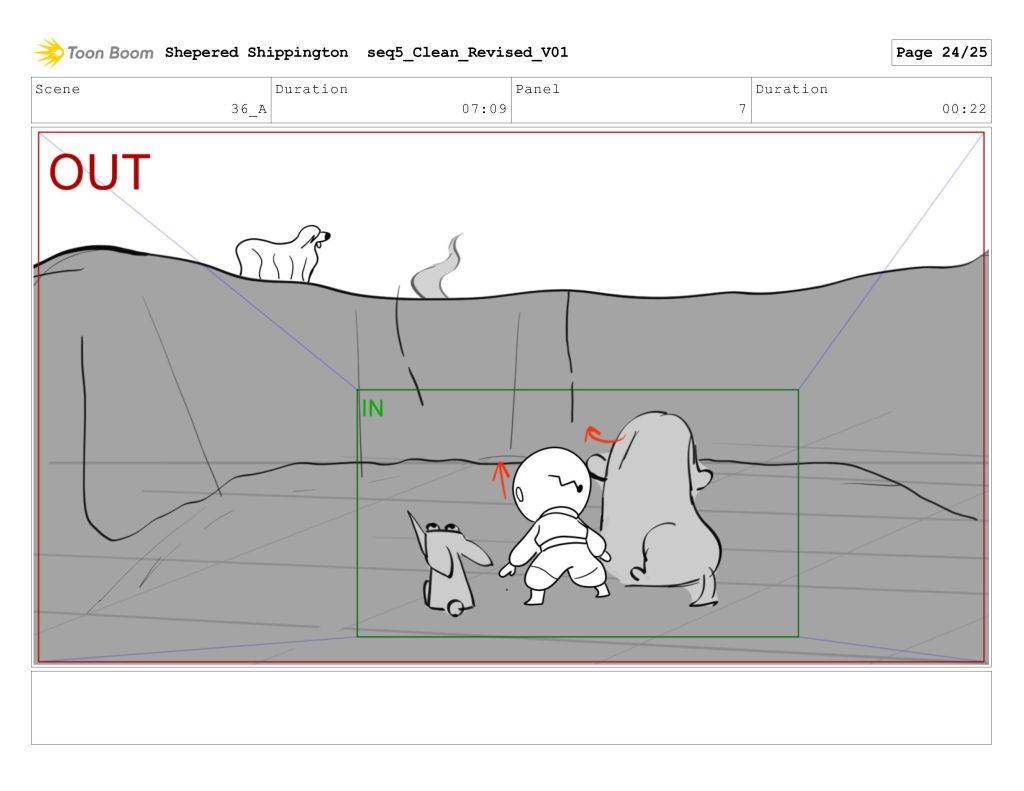
Task: Click the green IN camera frame label
Action: point(372,408)
